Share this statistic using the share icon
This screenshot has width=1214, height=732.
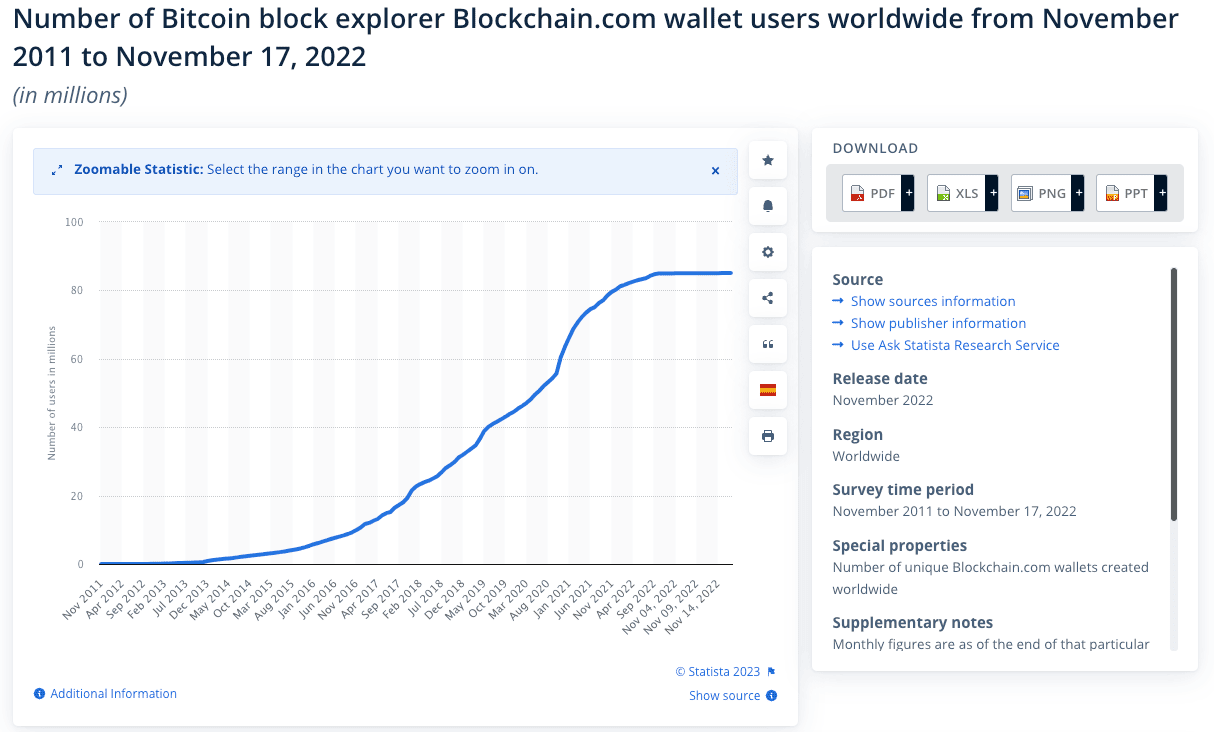click(767, 297)
